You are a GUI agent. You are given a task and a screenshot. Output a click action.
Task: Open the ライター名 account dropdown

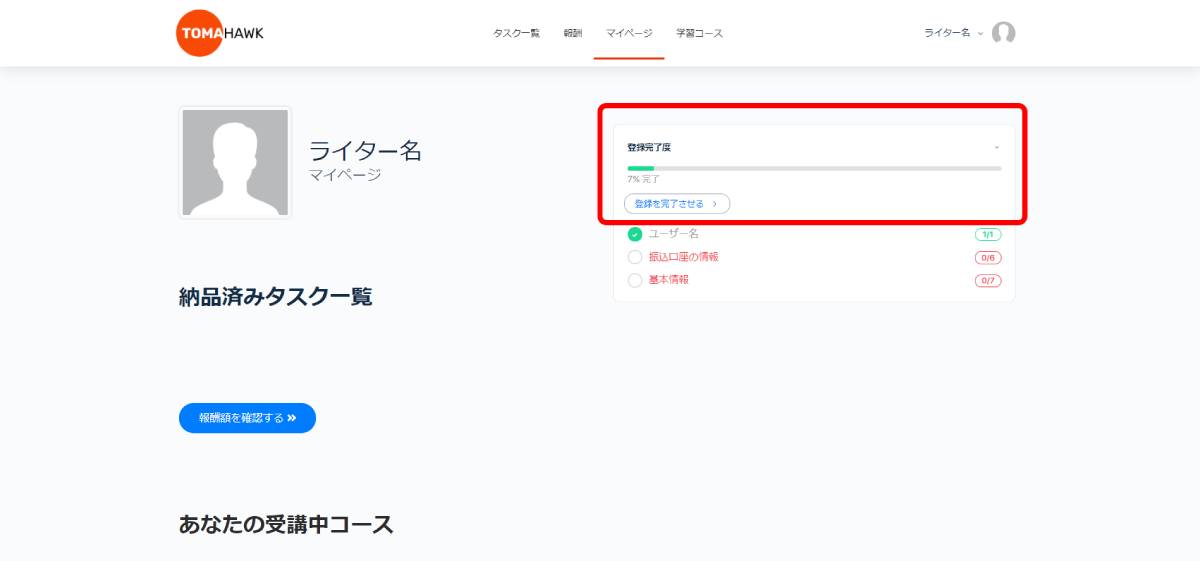952,33
